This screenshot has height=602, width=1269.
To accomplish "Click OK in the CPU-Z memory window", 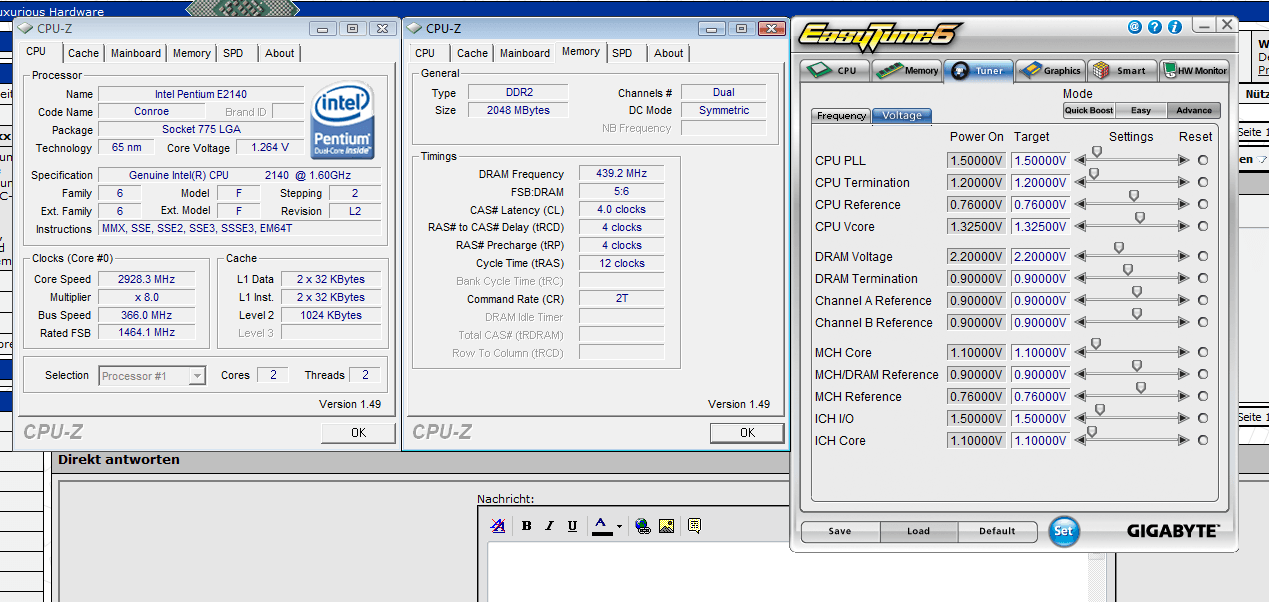I will coord(747,432).
